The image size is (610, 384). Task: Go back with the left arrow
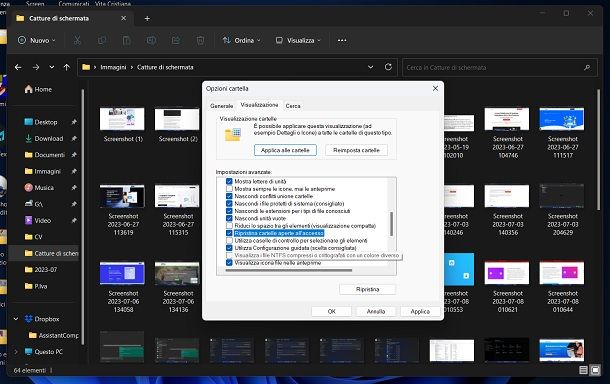(18, 67)
